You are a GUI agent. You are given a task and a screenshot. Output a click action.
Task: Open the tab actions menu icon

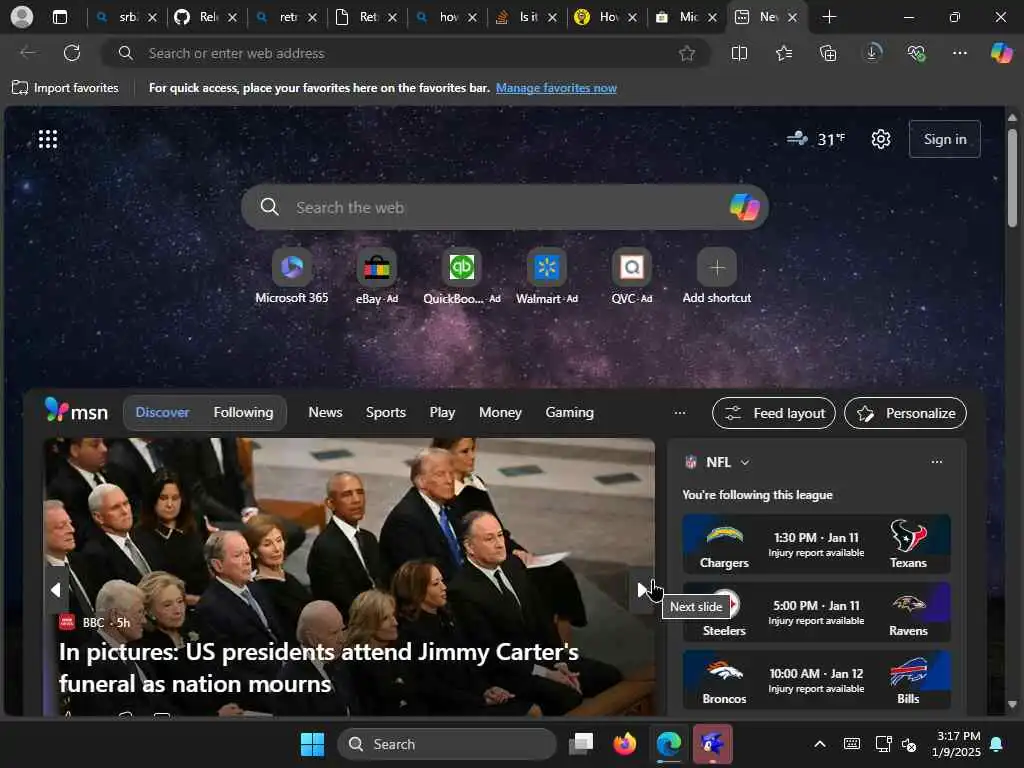pos(59,17)
